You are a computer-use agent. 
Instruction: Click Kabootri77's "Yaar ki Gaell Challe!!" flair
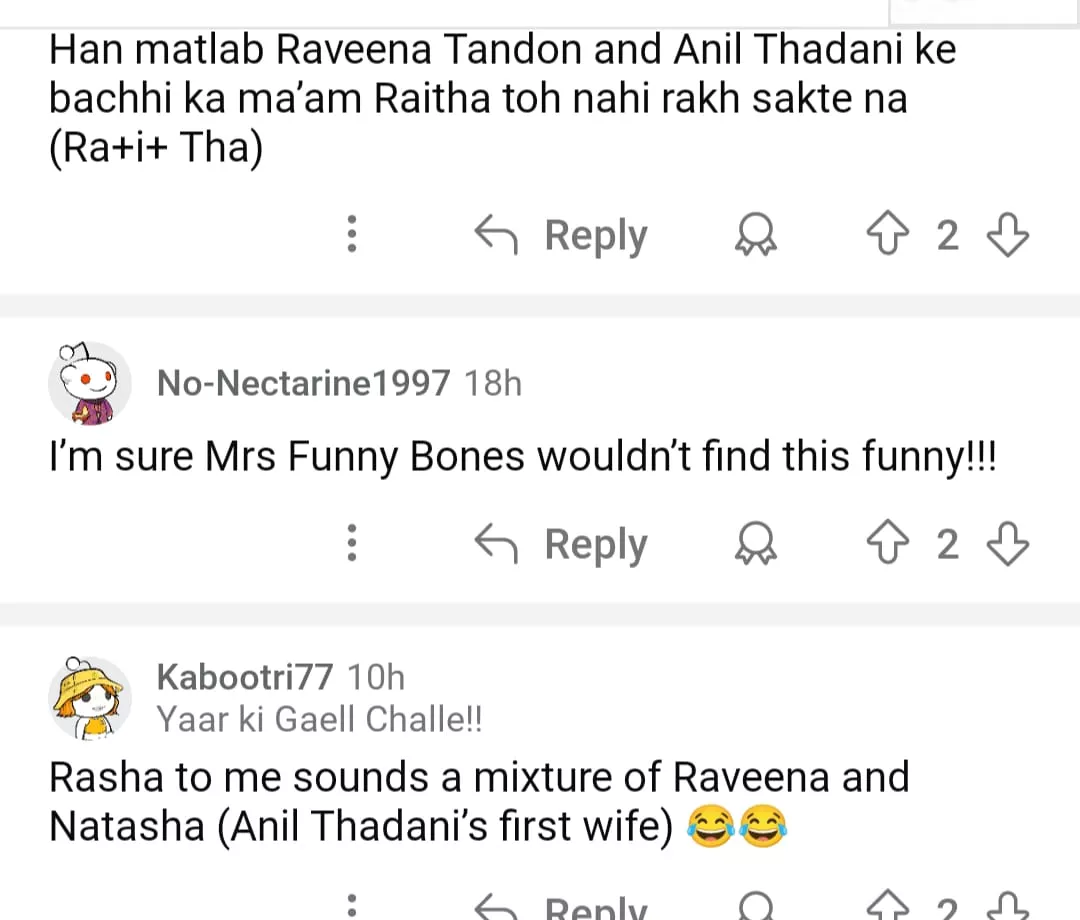click(319, 719)
